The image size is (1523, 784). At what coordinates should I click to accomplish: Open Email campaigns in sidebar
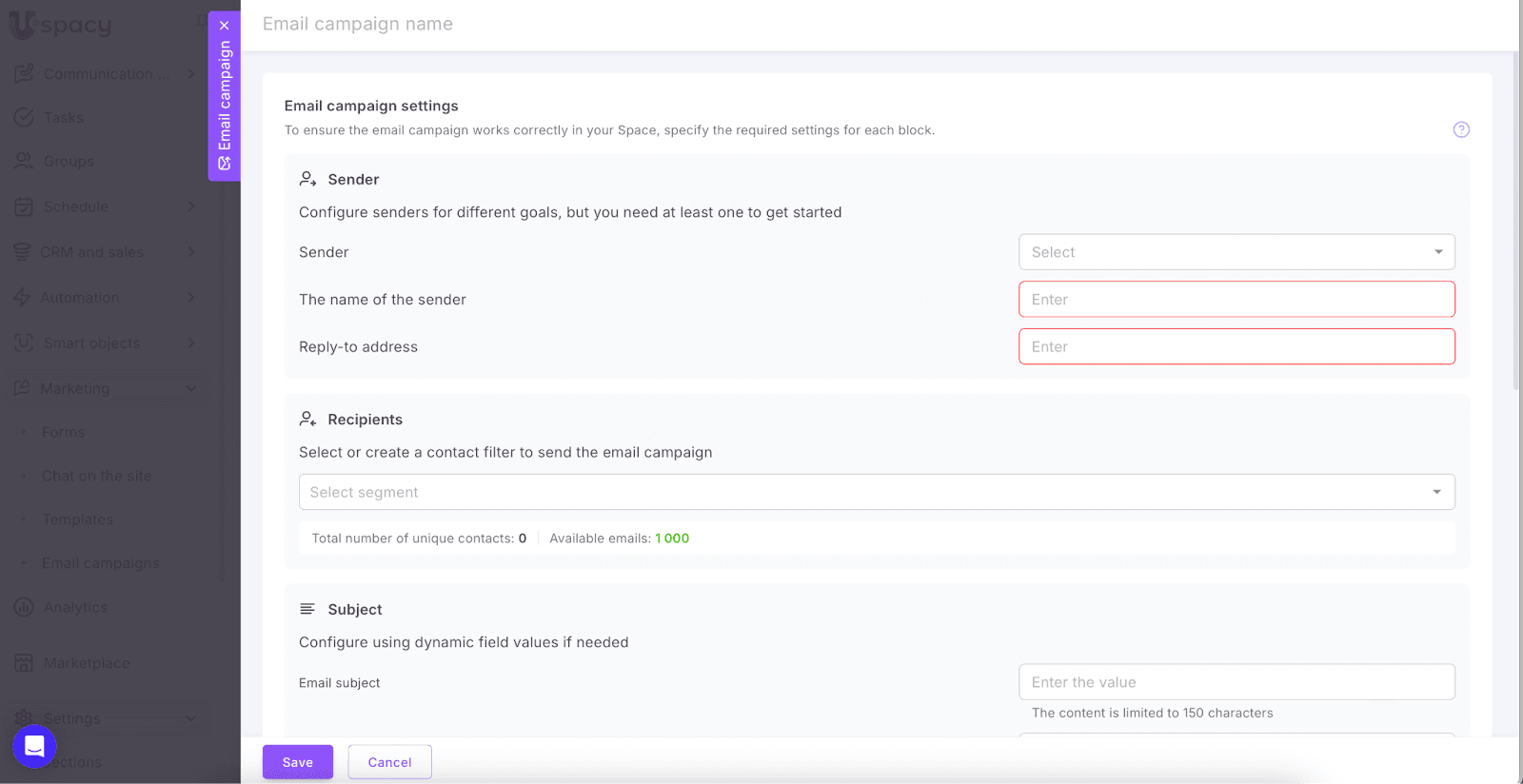(100, 563)
